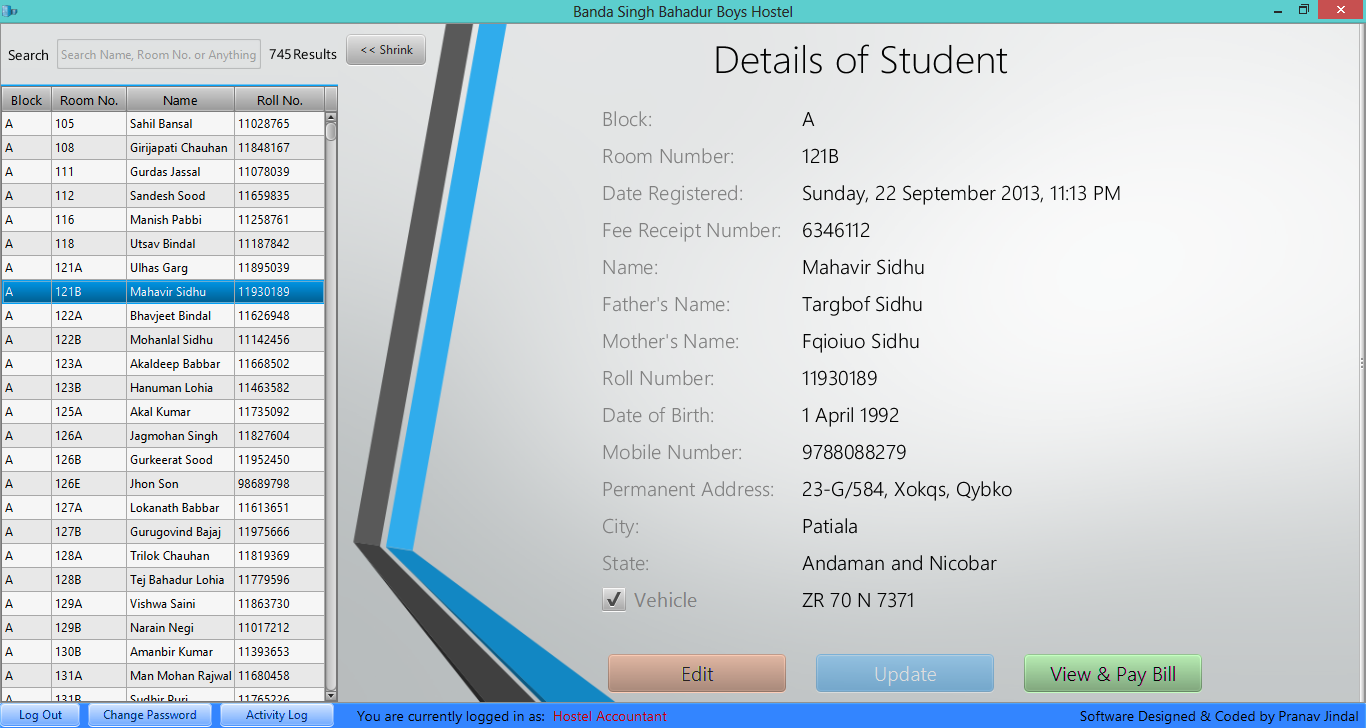The image size is (1366, 728).
Task: Click roll number 11028765 cell
Action: tap(279, 124)
